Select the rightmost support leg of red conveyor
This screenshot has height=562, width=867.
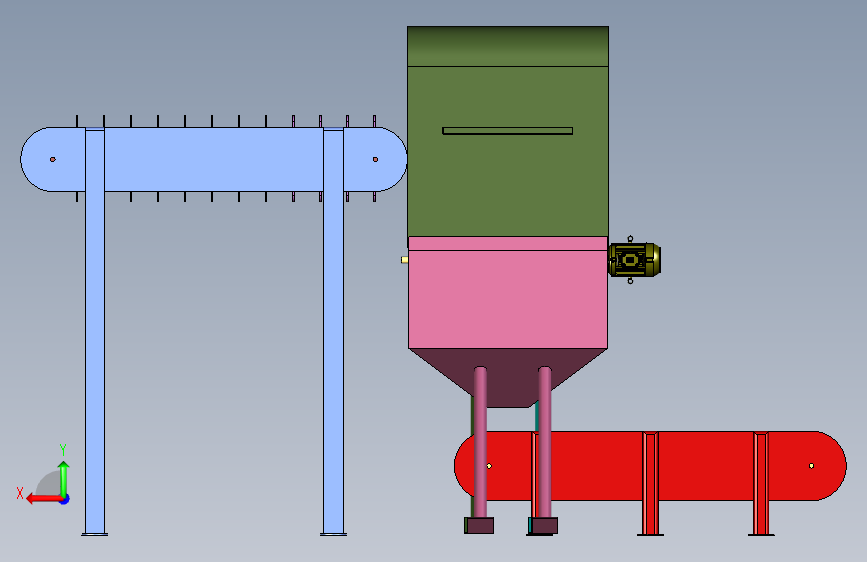click(761, 484)
